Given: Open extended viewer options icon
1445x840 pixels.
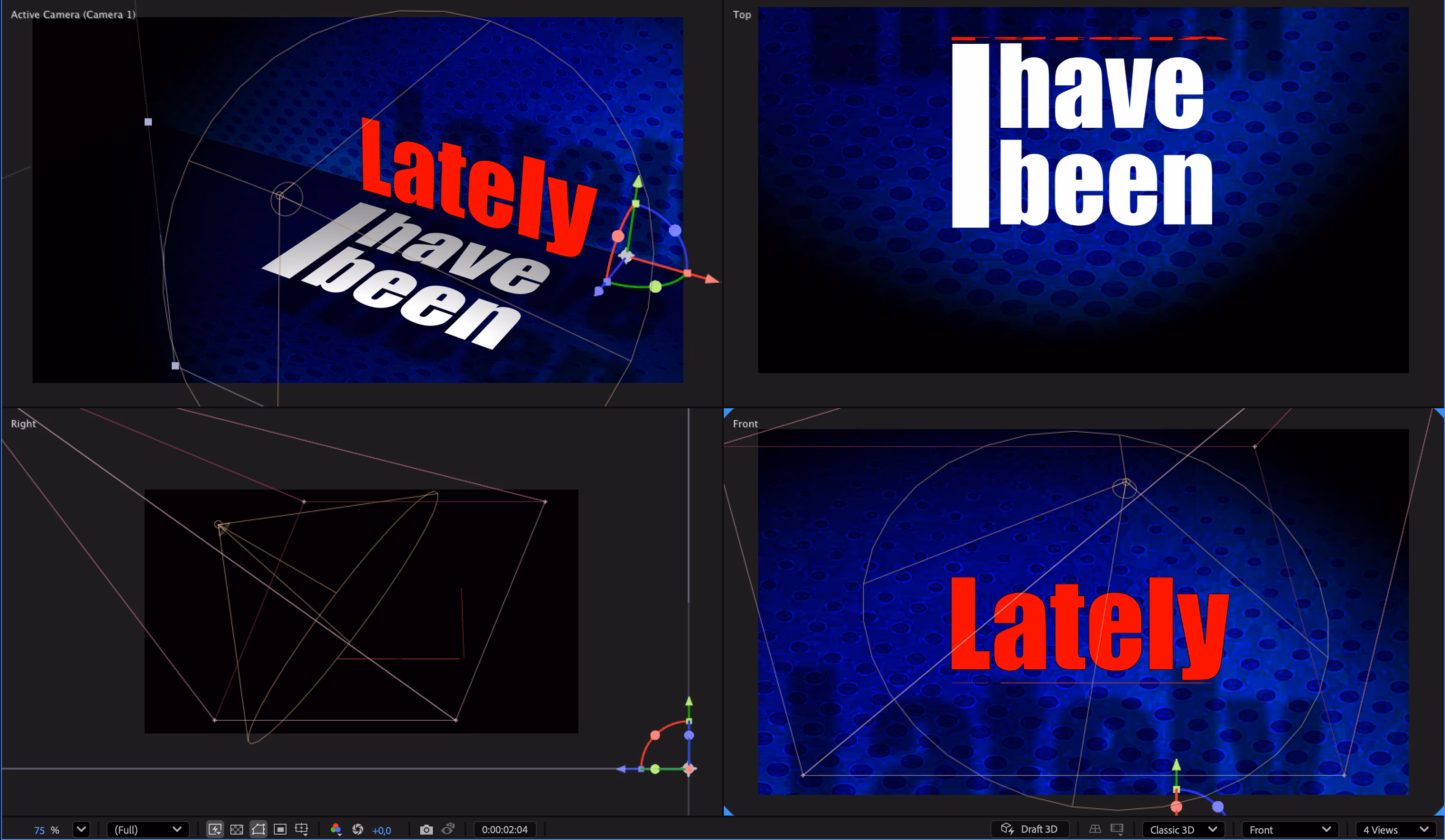Looking at the screenshot, I should [x=1117, y=829].
